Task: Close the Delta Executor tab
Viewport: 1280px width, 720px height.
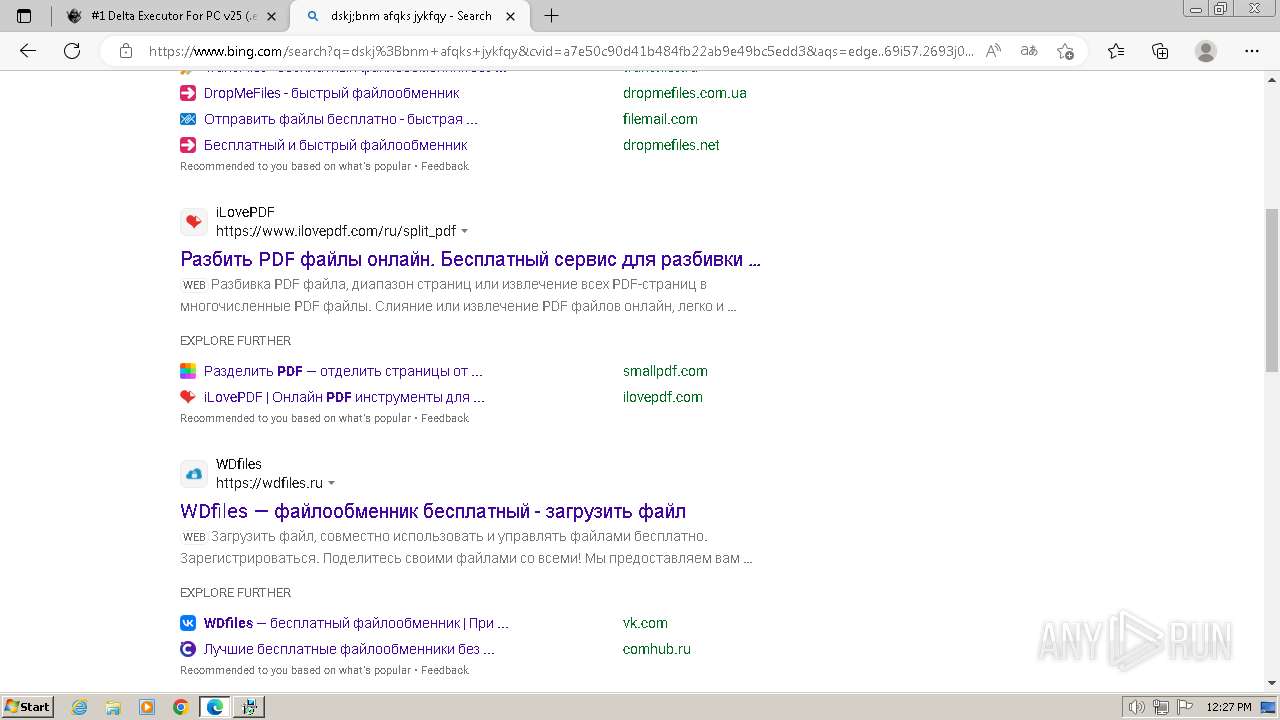Action: [271, 16]
